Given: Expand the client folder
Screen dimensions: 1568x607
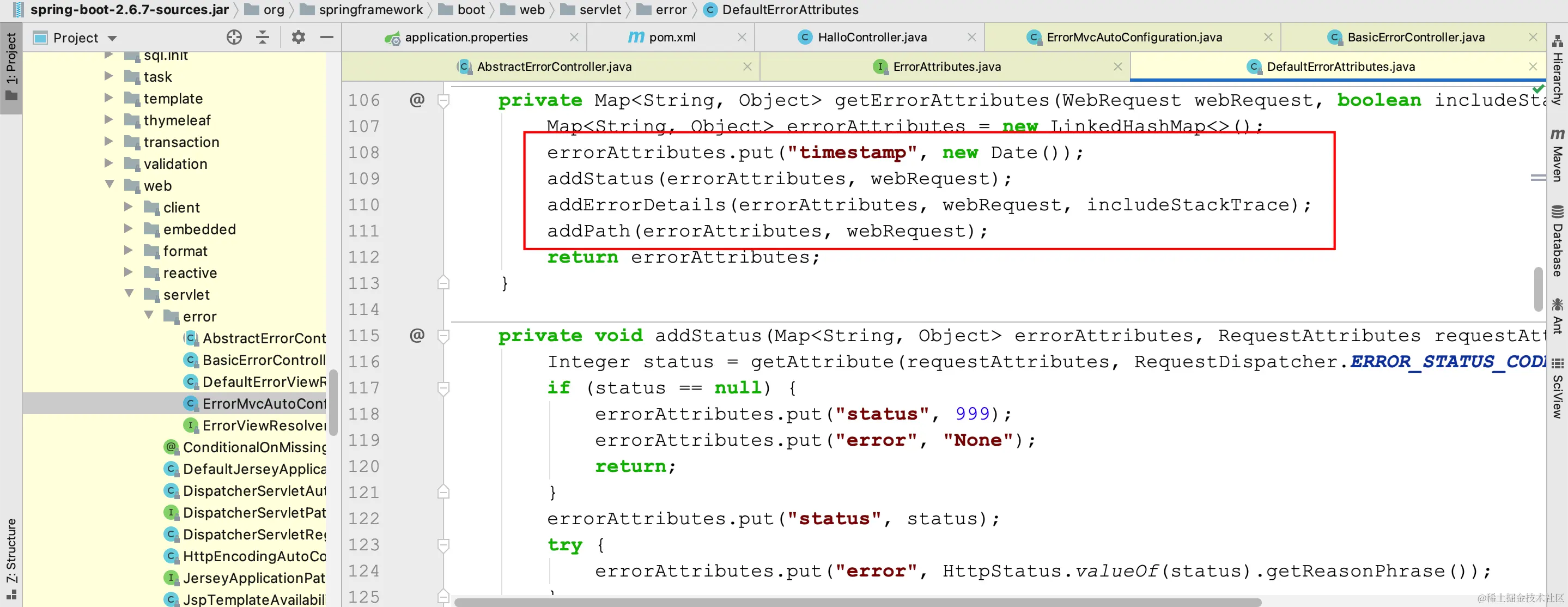Looking at the screenshot, I should tap(129, 207).
